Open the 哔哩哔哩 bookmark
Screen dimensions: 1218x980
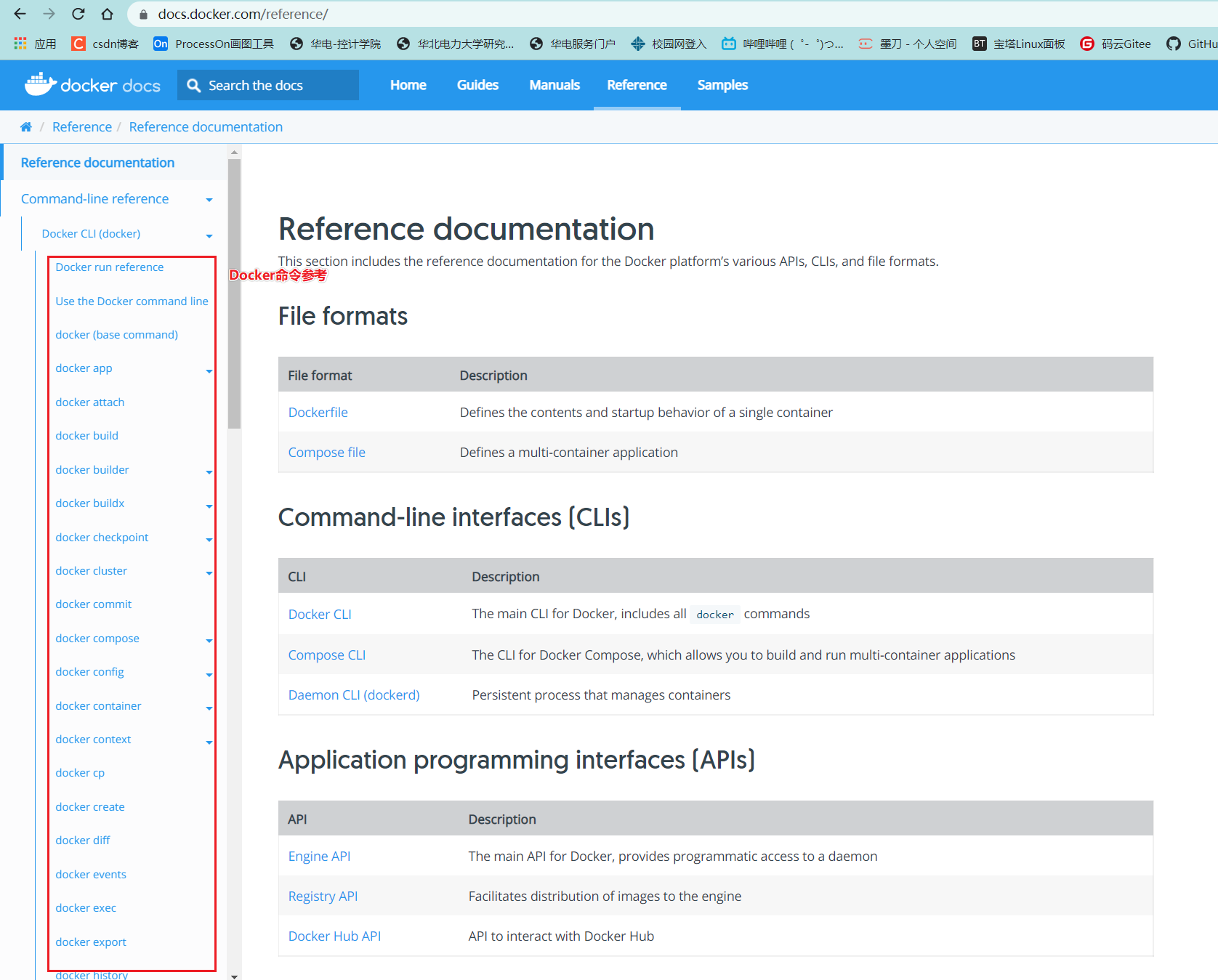pyautogui.click(x=783, y=44)
